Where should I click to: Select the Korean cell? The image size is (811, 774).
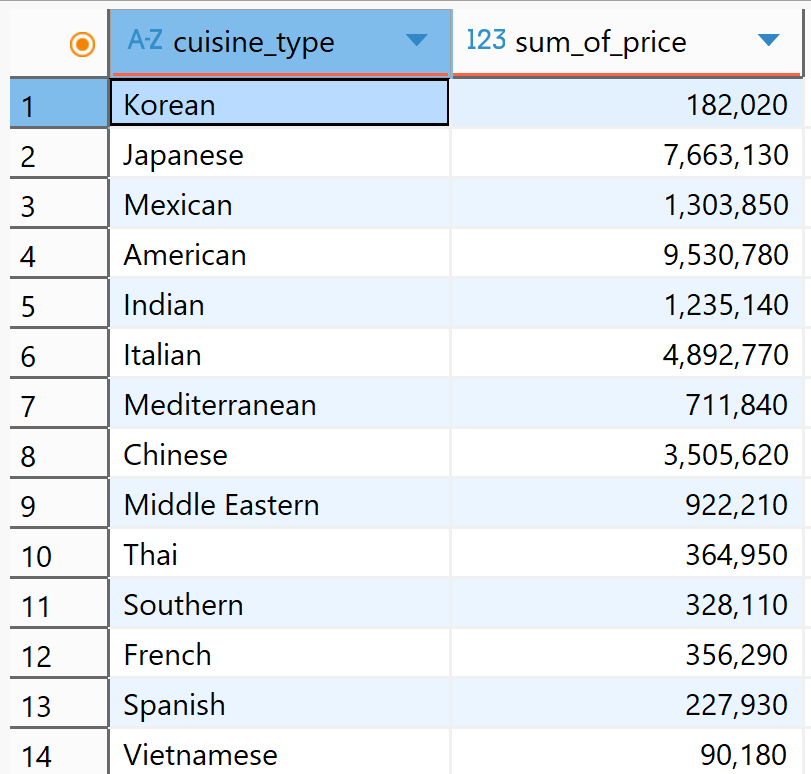(279, 102)
